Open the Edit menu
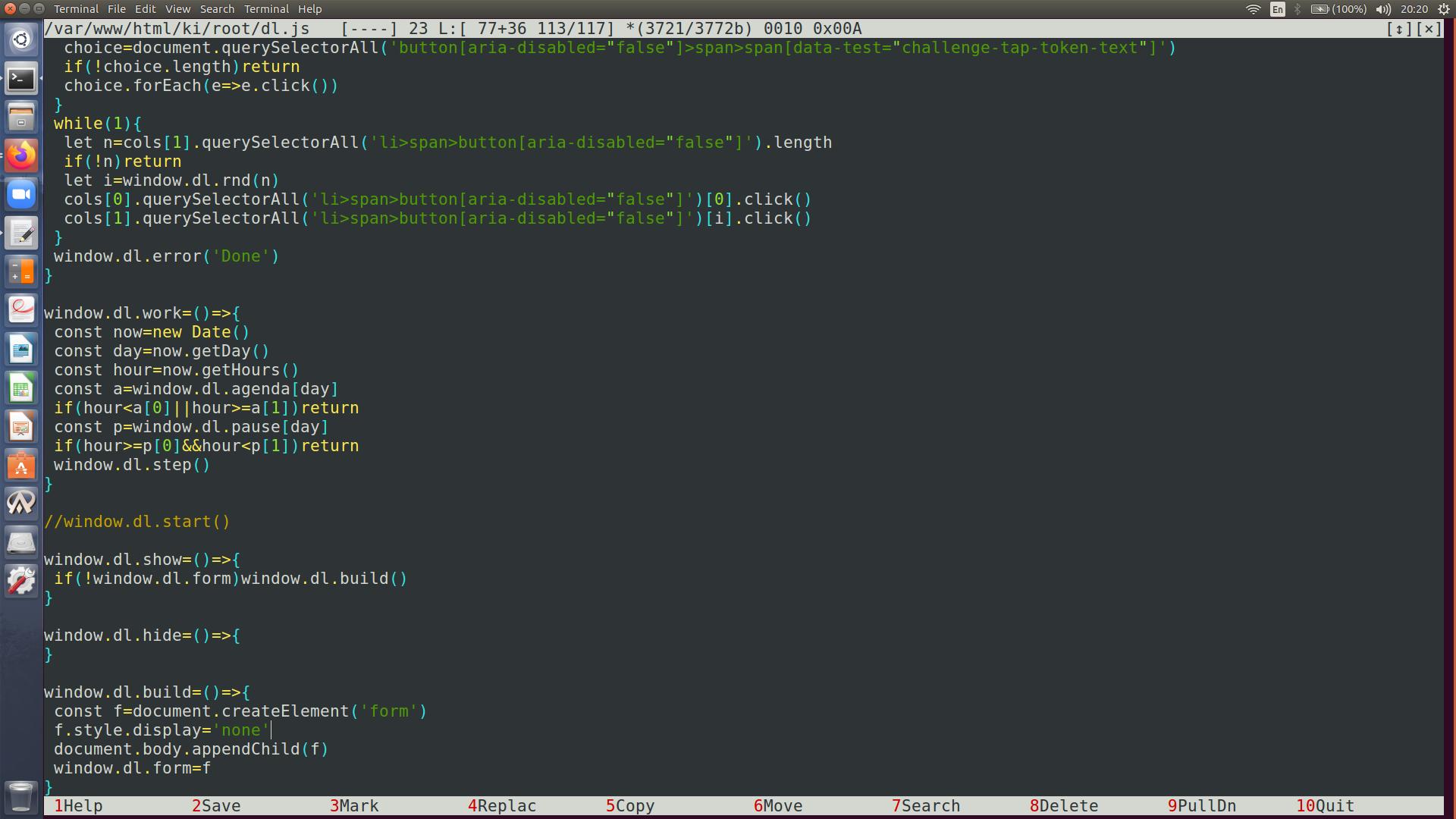The height and width of the screenshot is (819, 1456). [x=145, y=9]
